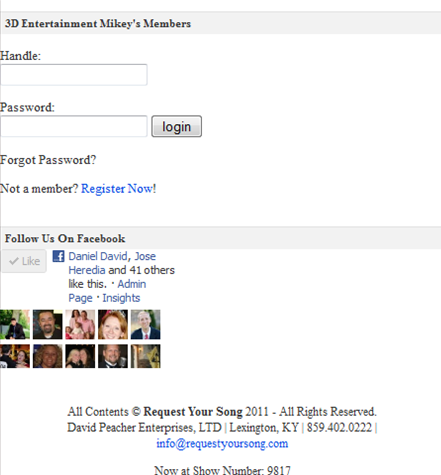441x475 pixels.
Task: Select fan photo of man with goatee
Action: pos(47,324)
